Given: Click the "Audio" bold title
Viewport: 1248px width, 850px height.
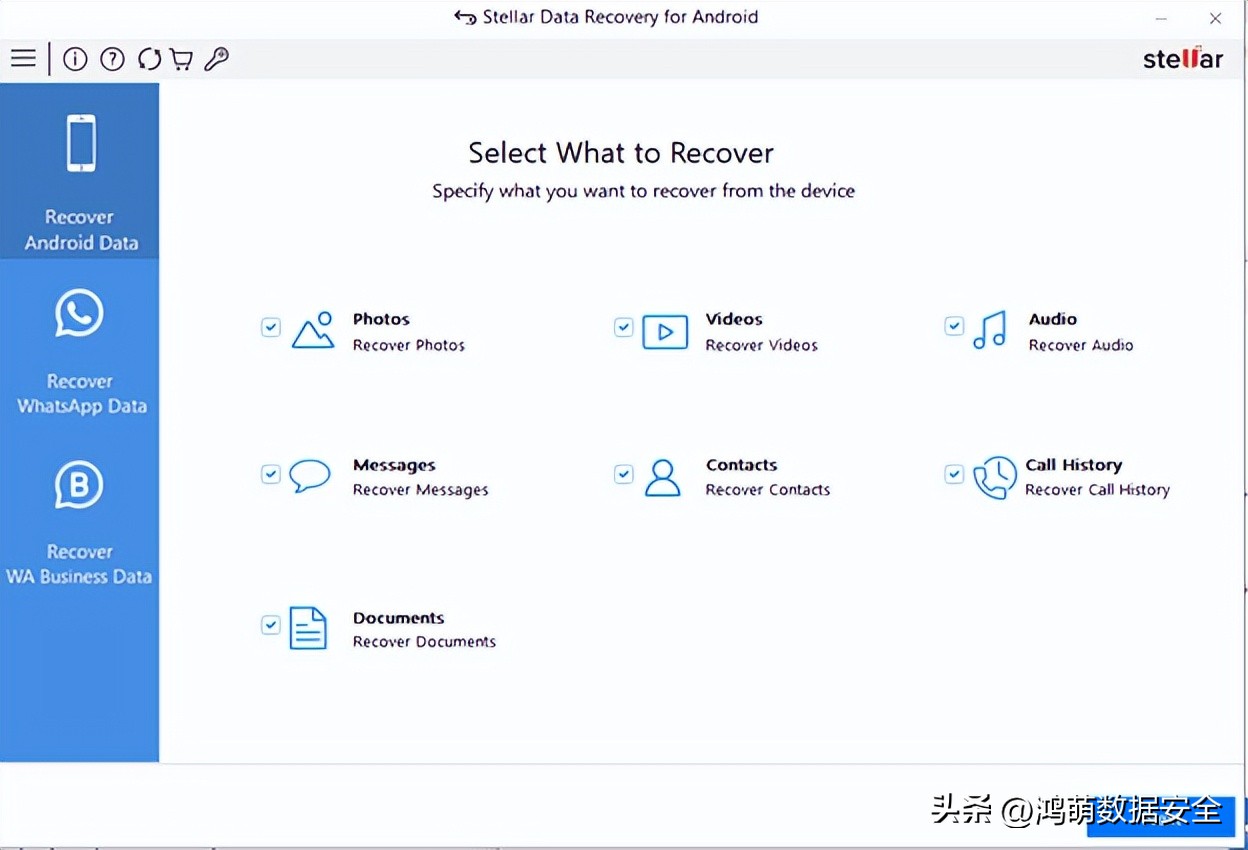Looking at the screenshot, I should pyautogui.click(x=1053, y=319).
